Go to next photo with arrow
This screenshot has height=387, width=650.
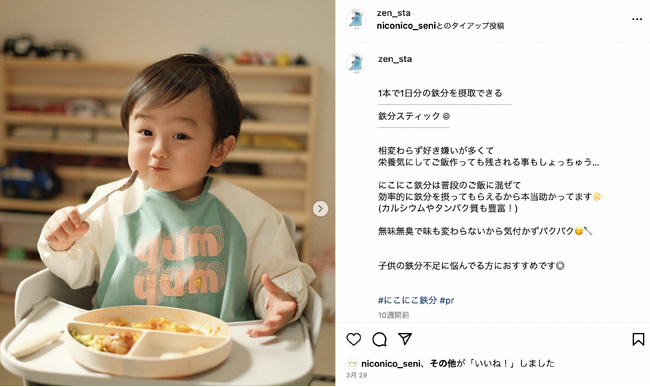320,208
